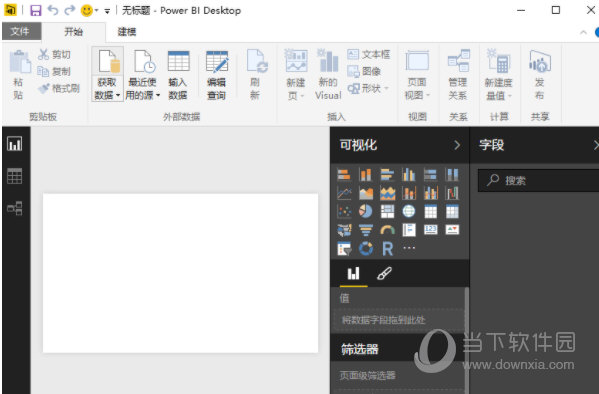This screenshot has width=599, height=394.
Task: Select the table visual
Action: [x=431, y=211]
